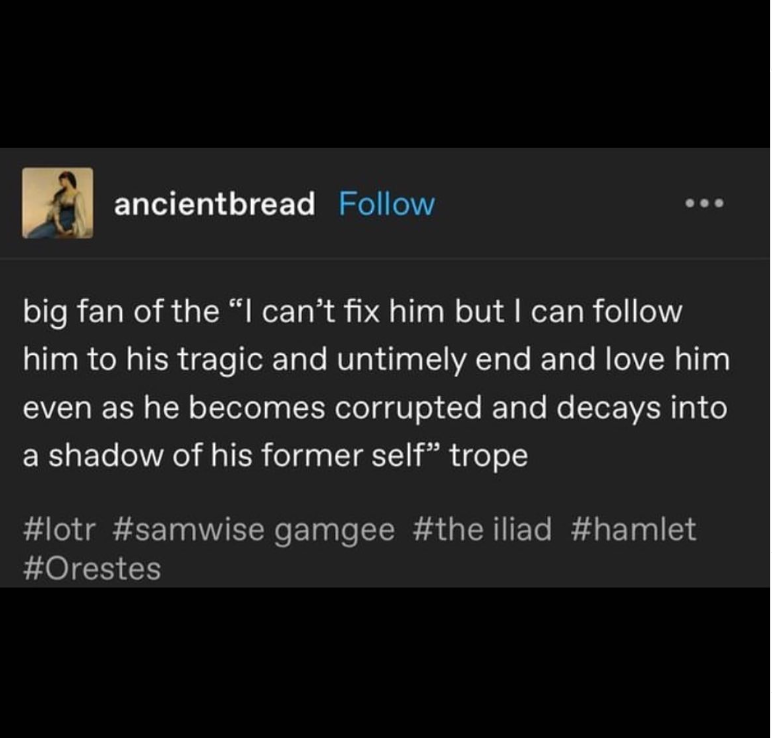Open the ancientbread blog username link
This screenshot has width=772, height=738.
214,204
